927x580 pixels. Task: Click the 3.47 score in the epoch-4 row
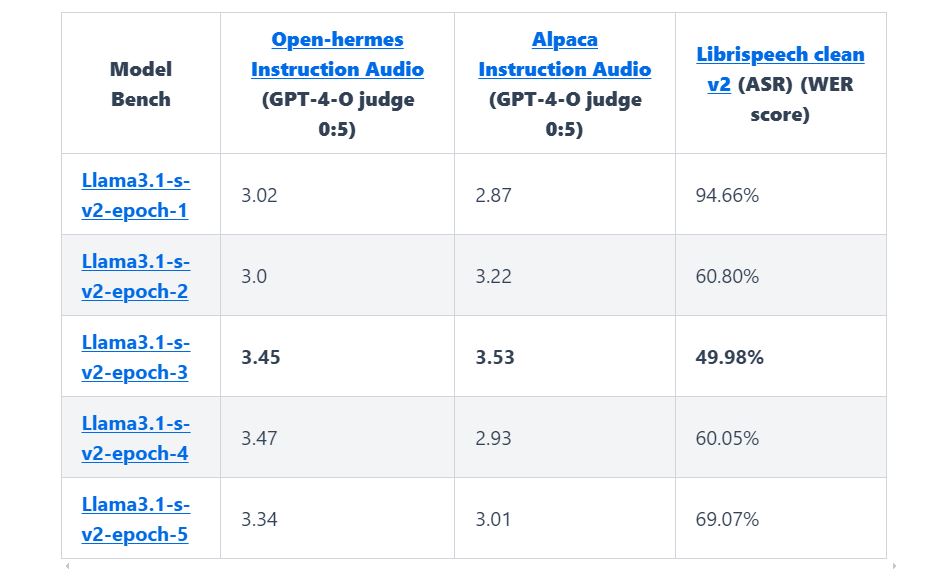point(260,438)
